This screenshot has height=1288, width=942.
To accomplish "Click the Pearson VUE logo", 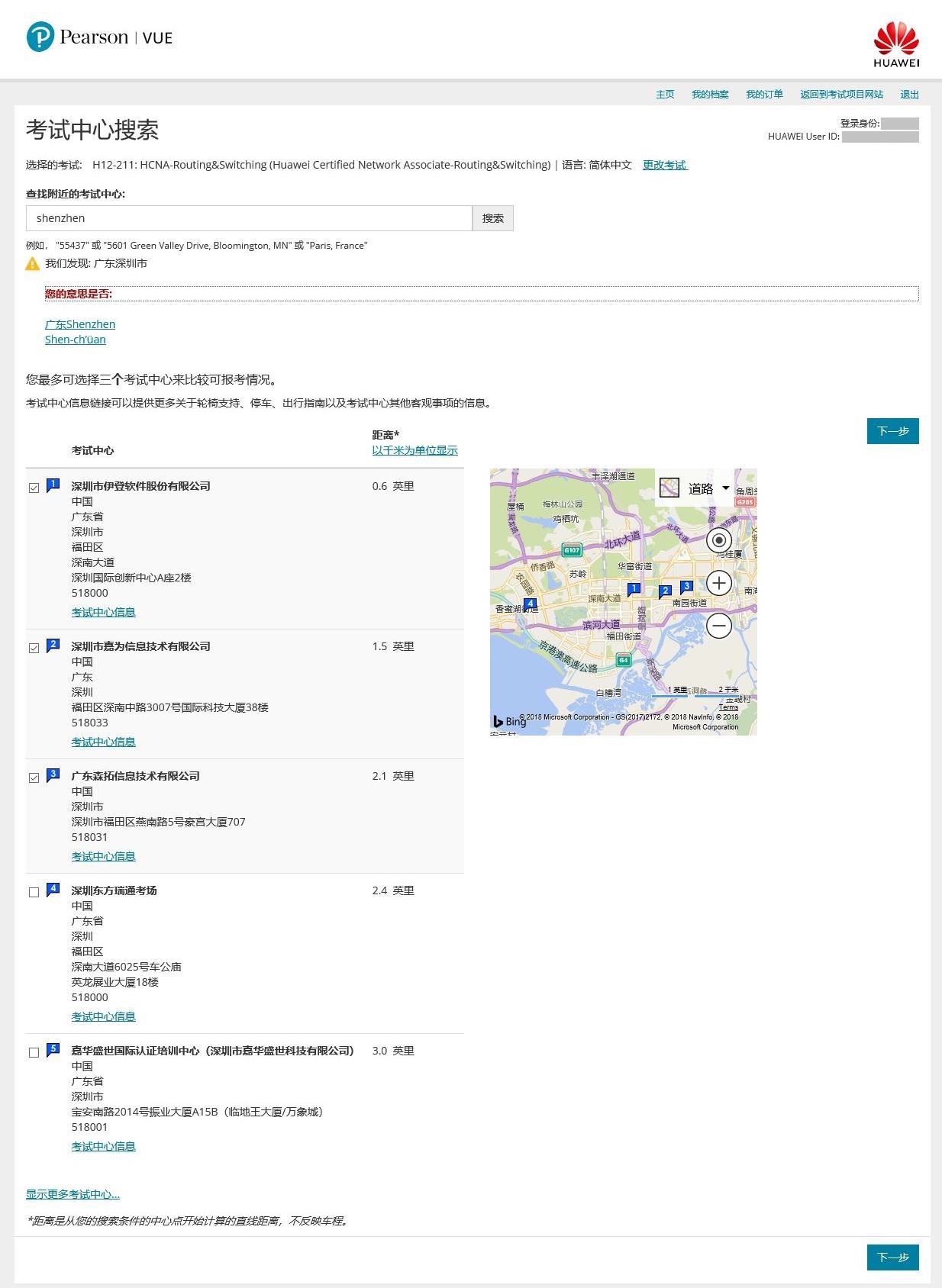I will point(99,37).
